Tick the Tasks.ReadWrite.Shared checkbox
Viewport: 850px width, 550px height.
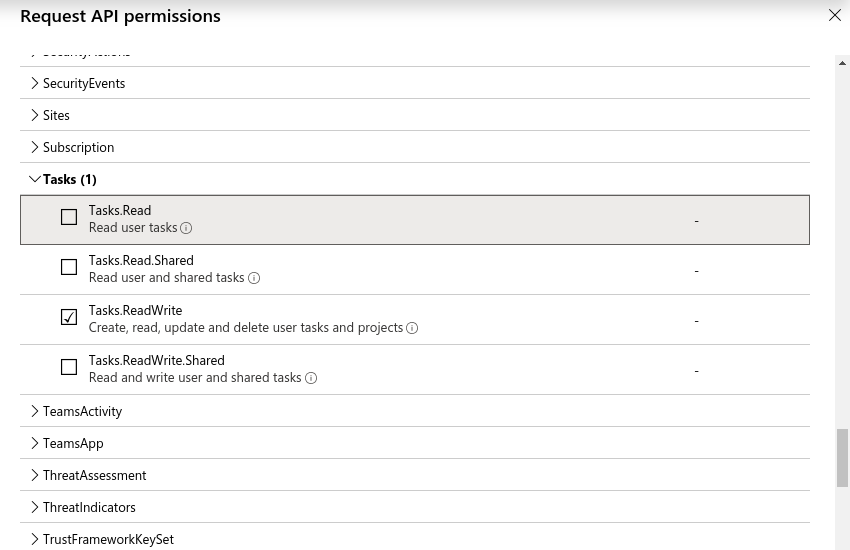pos(69,367)
